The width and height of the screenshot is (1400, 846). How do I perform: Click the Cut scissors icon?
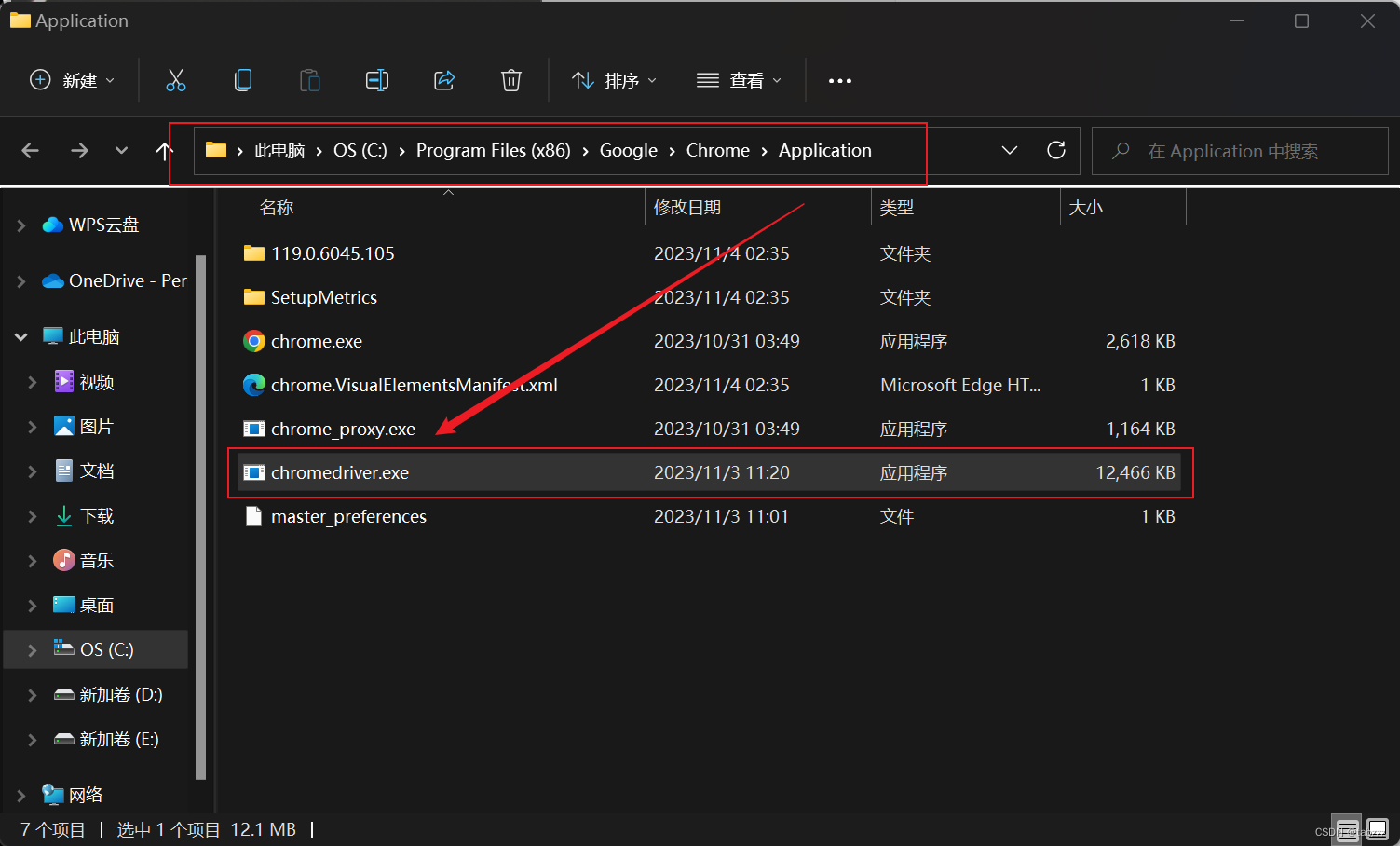[176, 80]
